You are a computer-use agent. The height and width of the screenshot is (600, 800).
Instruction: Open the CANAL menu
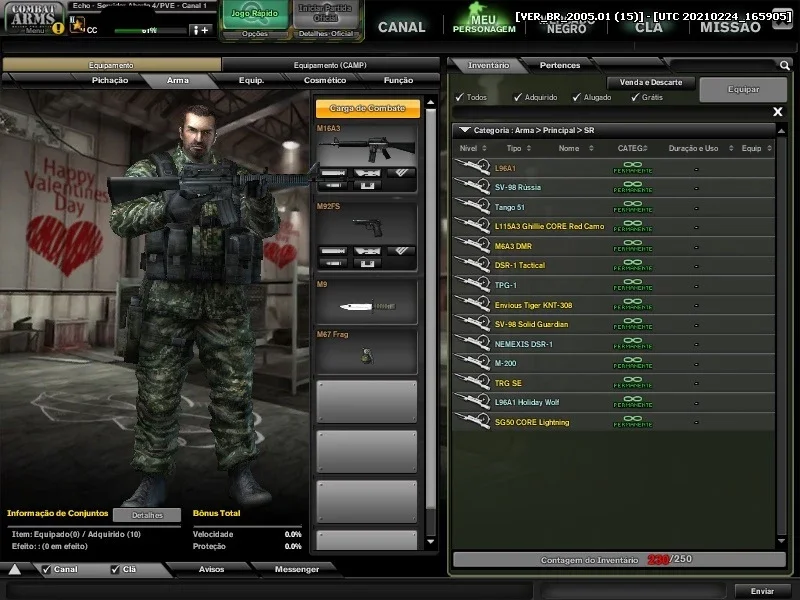coord(402,27)
